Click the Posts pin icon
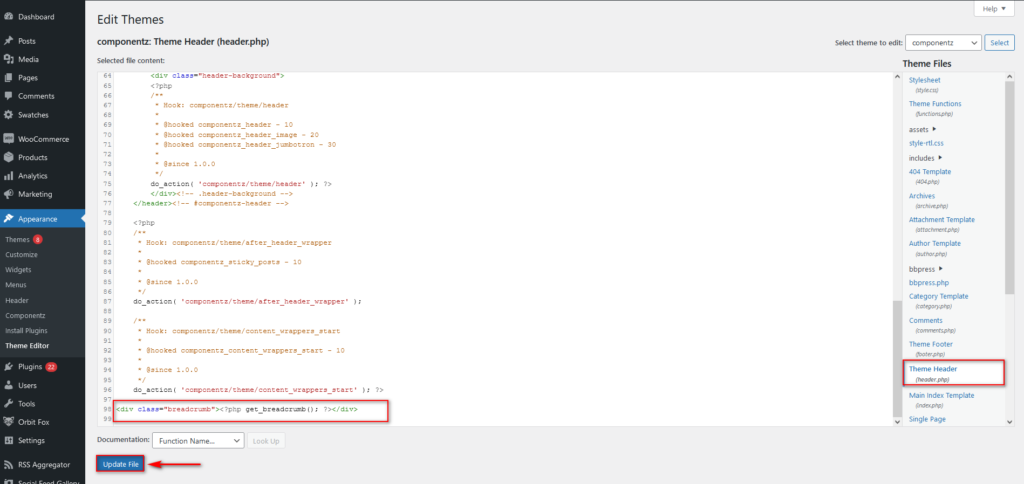1024x484 pixels. click(x=8, y=41)
